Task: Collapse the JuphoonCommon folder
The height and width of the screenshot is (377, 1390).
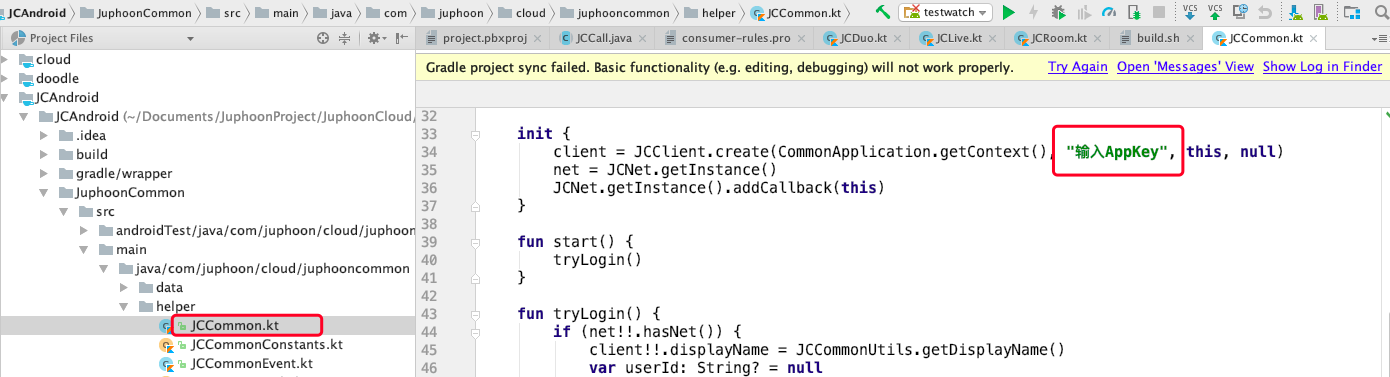Action: click(x=44, y=192)
